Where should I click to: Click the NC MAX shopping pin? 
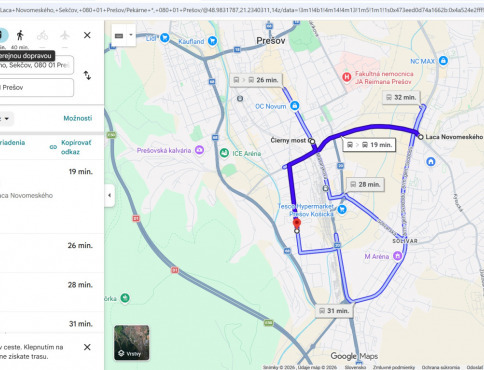point(443,61)
